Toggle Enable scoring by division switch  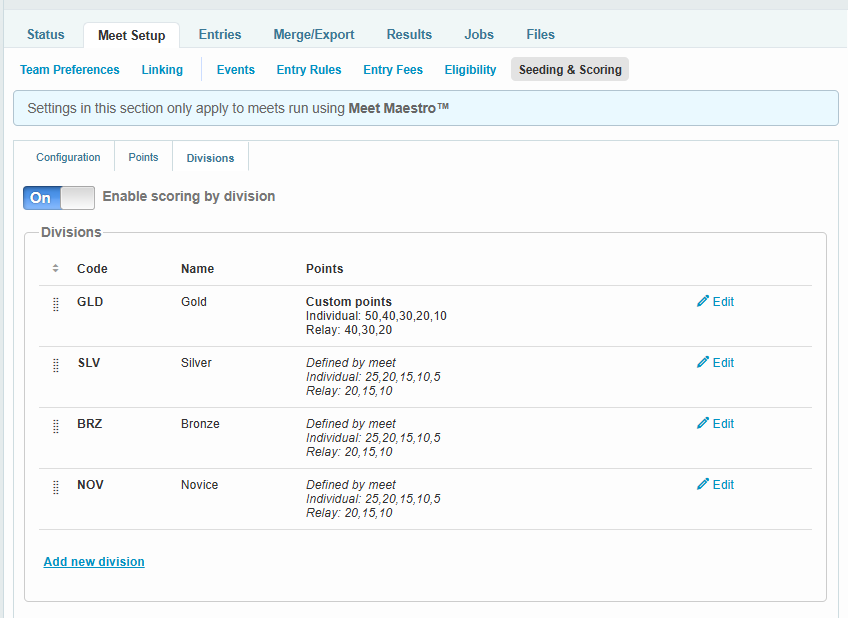pyautogui.click(x=59, y=198)
